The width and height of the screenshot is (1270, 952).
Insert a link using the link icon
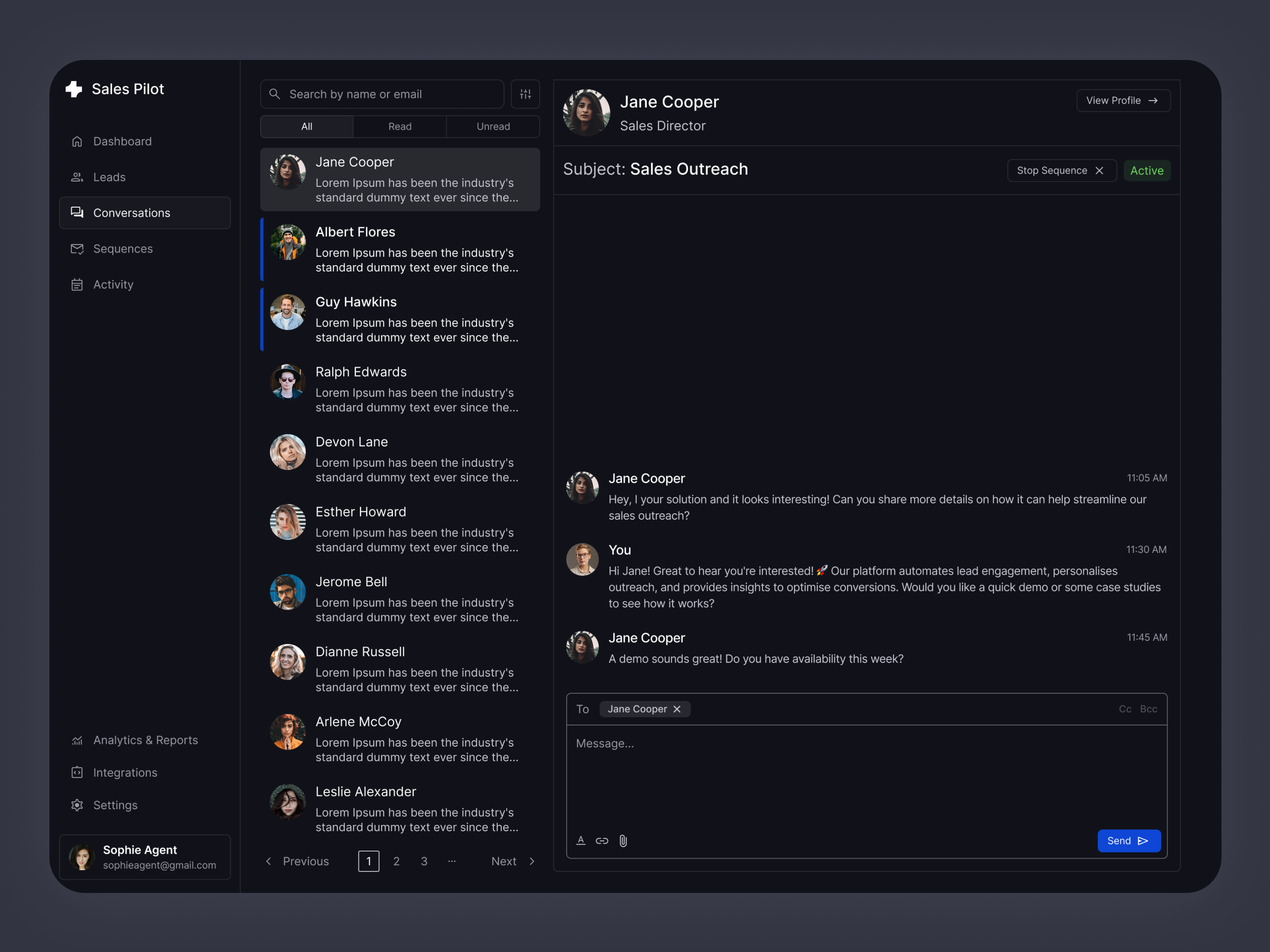(x=601, y=840)
